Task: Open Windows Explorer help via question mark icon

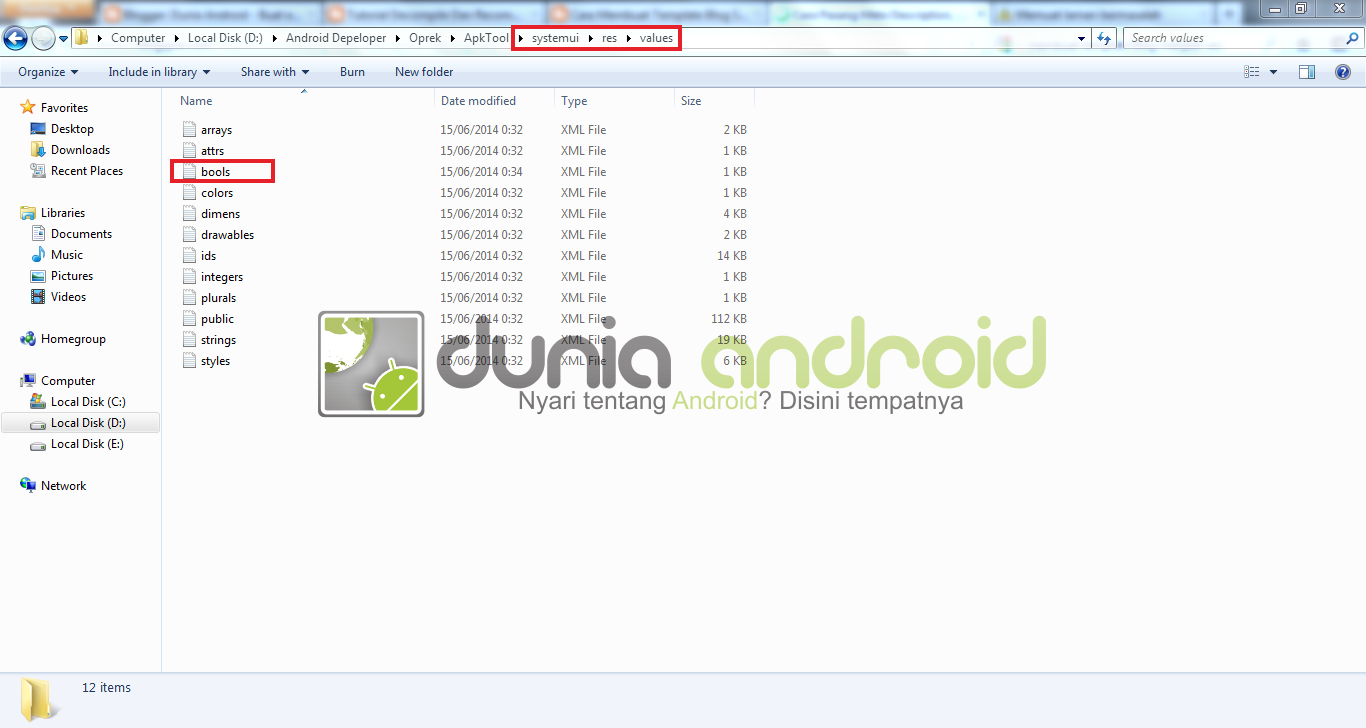Action: pos(1343,71)
